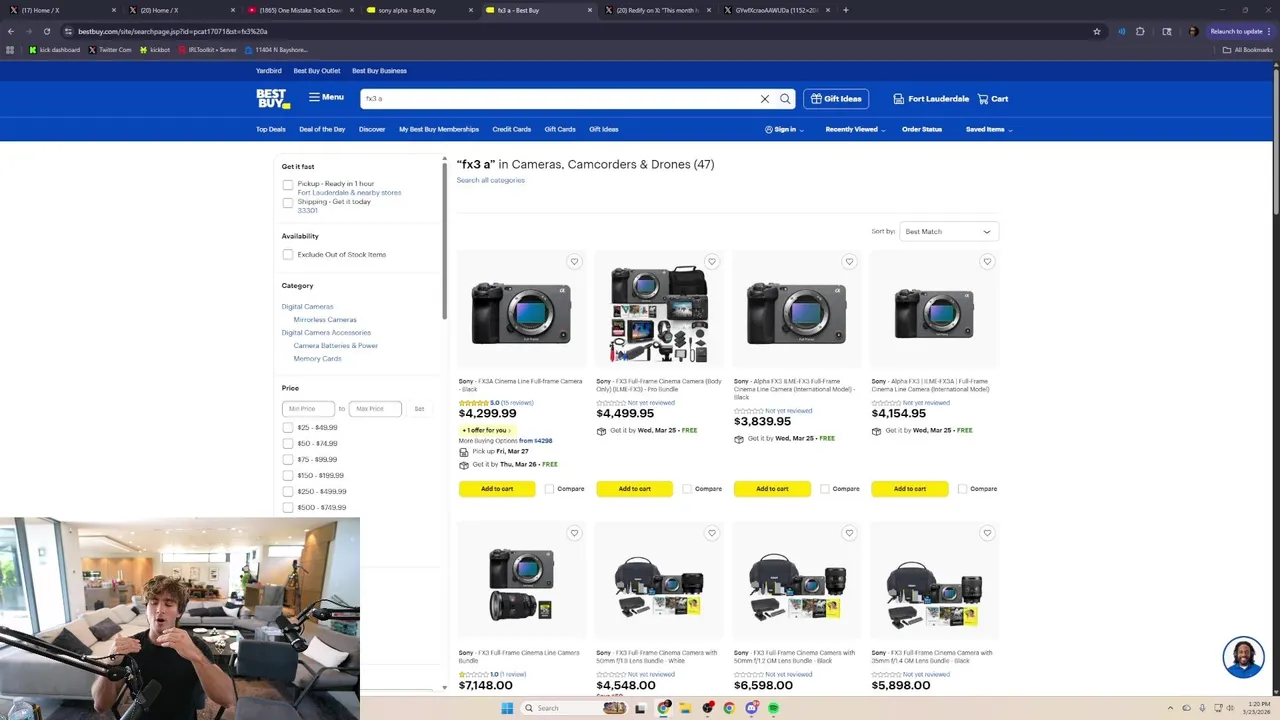Screen dimensions: 1280x720
Task: Add $4,499.95 FX3 Pro Bundle to cart
Action: click(x=635, y=489)
